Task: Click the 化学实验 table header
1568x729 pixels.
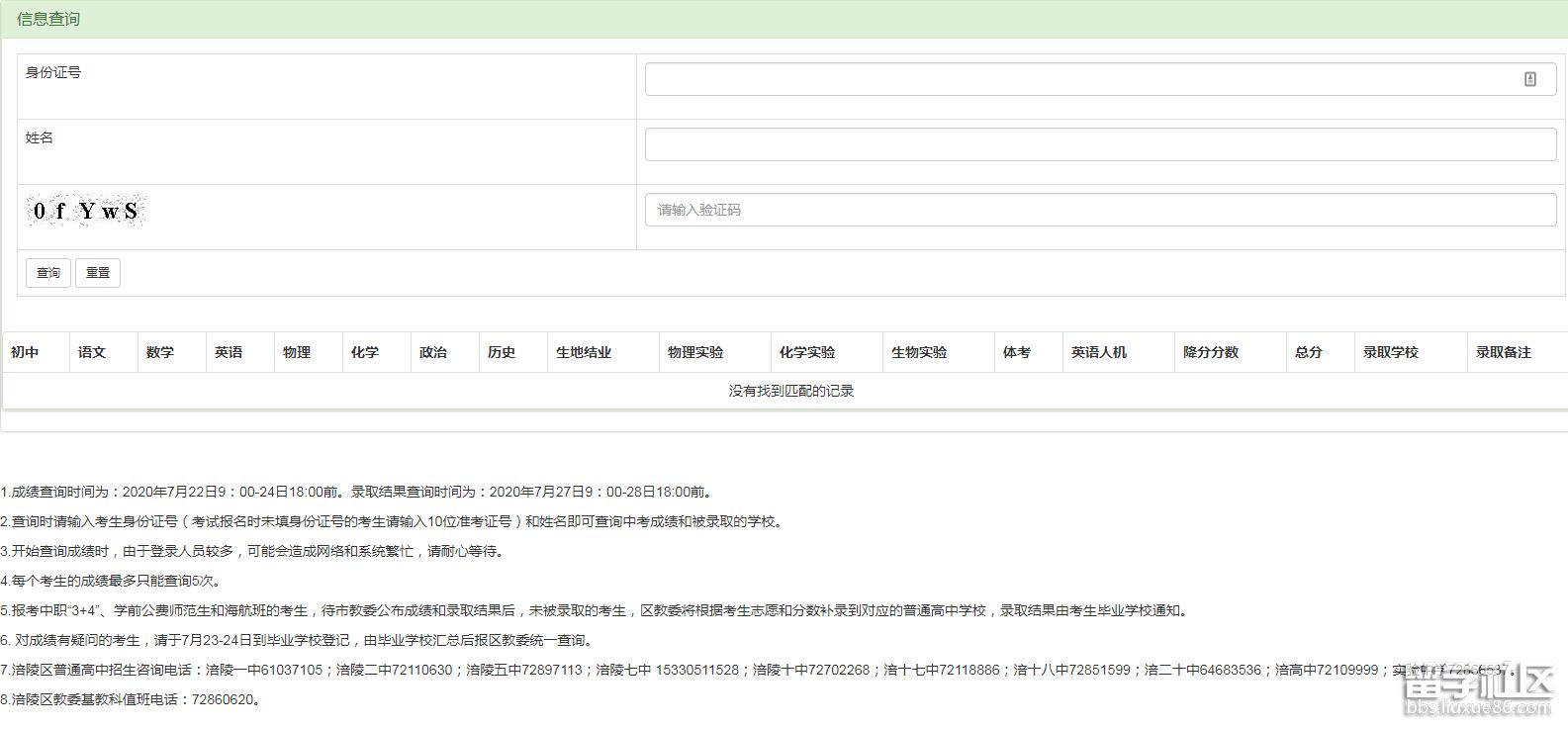Action: [x=807, y=352]
